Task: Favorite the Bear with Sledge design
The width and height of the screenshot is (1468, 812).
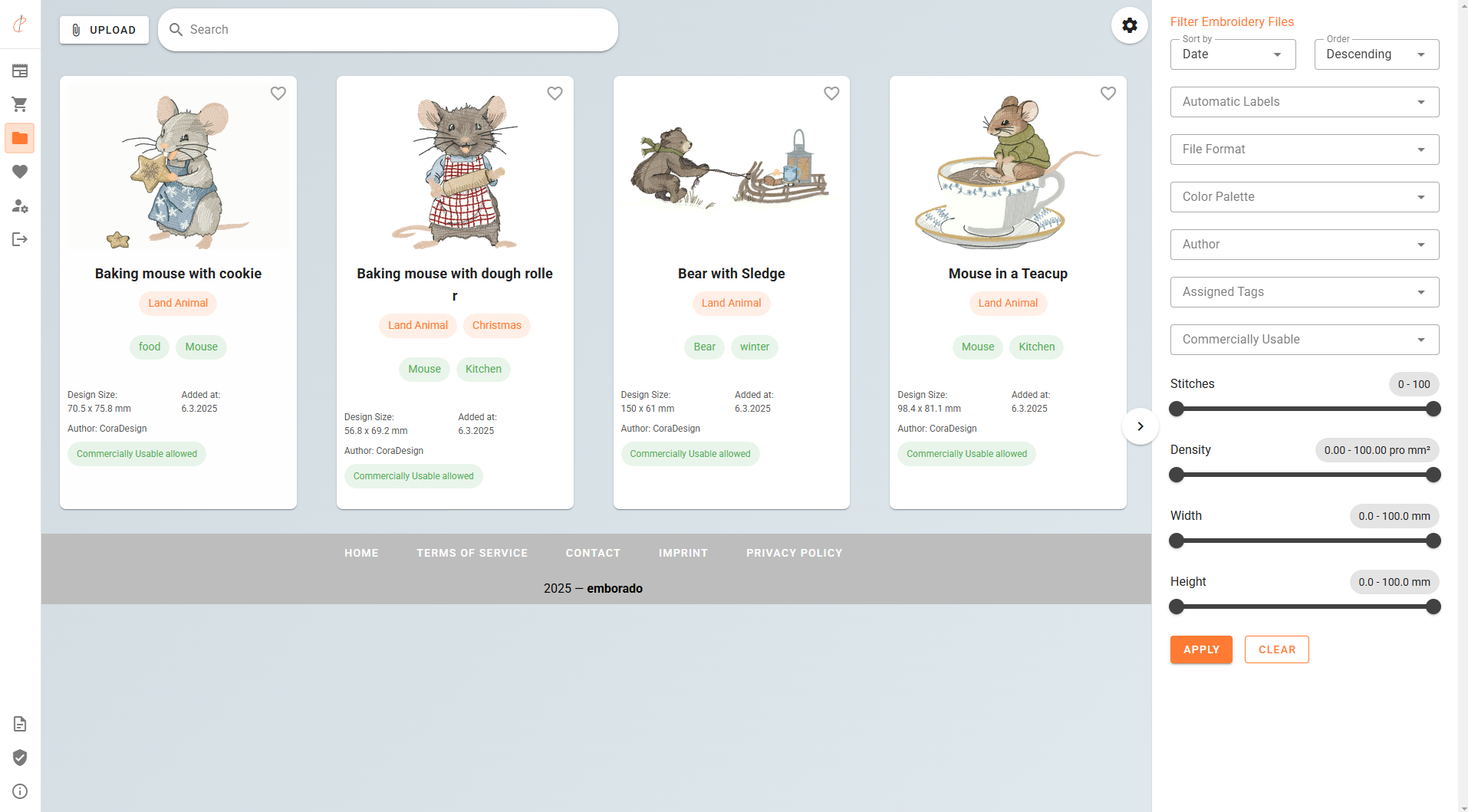Action: (831, 94)
